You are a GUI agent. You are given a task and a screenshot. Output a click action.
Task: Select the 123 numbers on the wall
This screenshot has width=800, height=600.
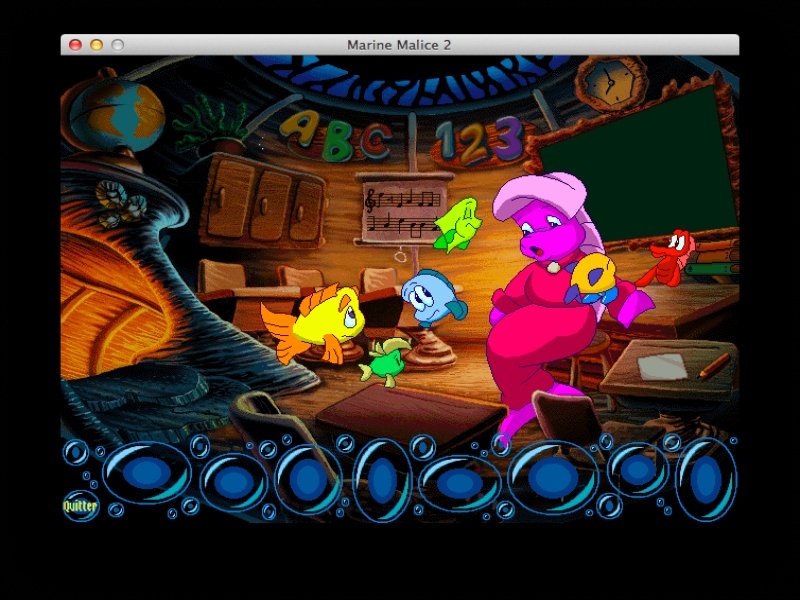point(480,140)
